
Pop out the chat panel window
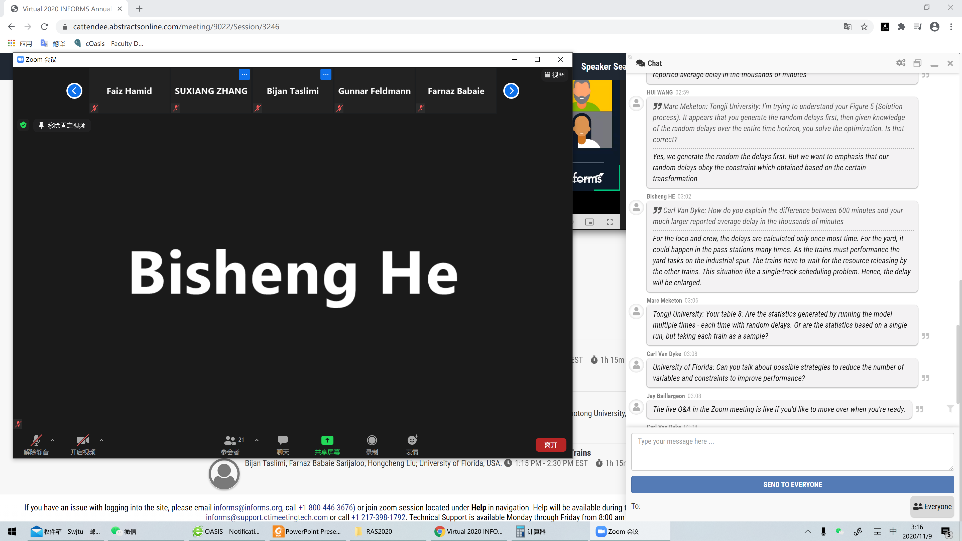(916, 63)
